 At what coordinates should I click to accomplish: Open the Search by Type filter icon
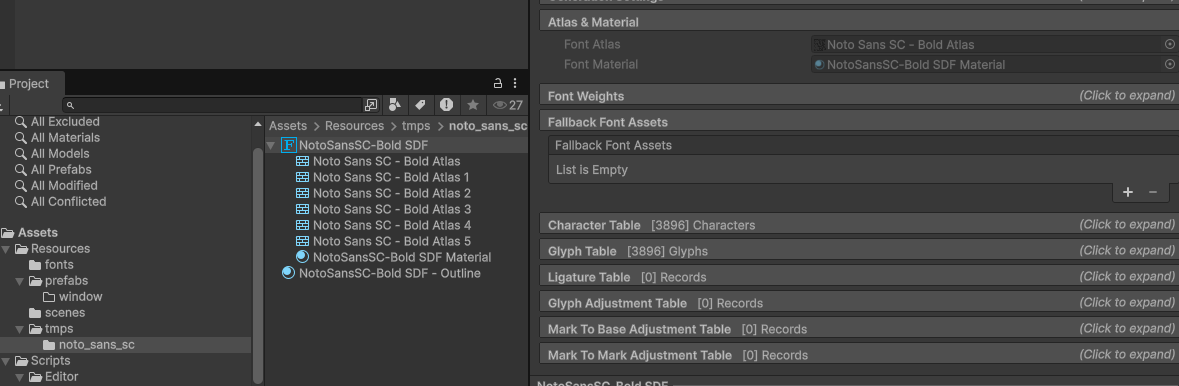pyautogui.click(x=395, y=105)
